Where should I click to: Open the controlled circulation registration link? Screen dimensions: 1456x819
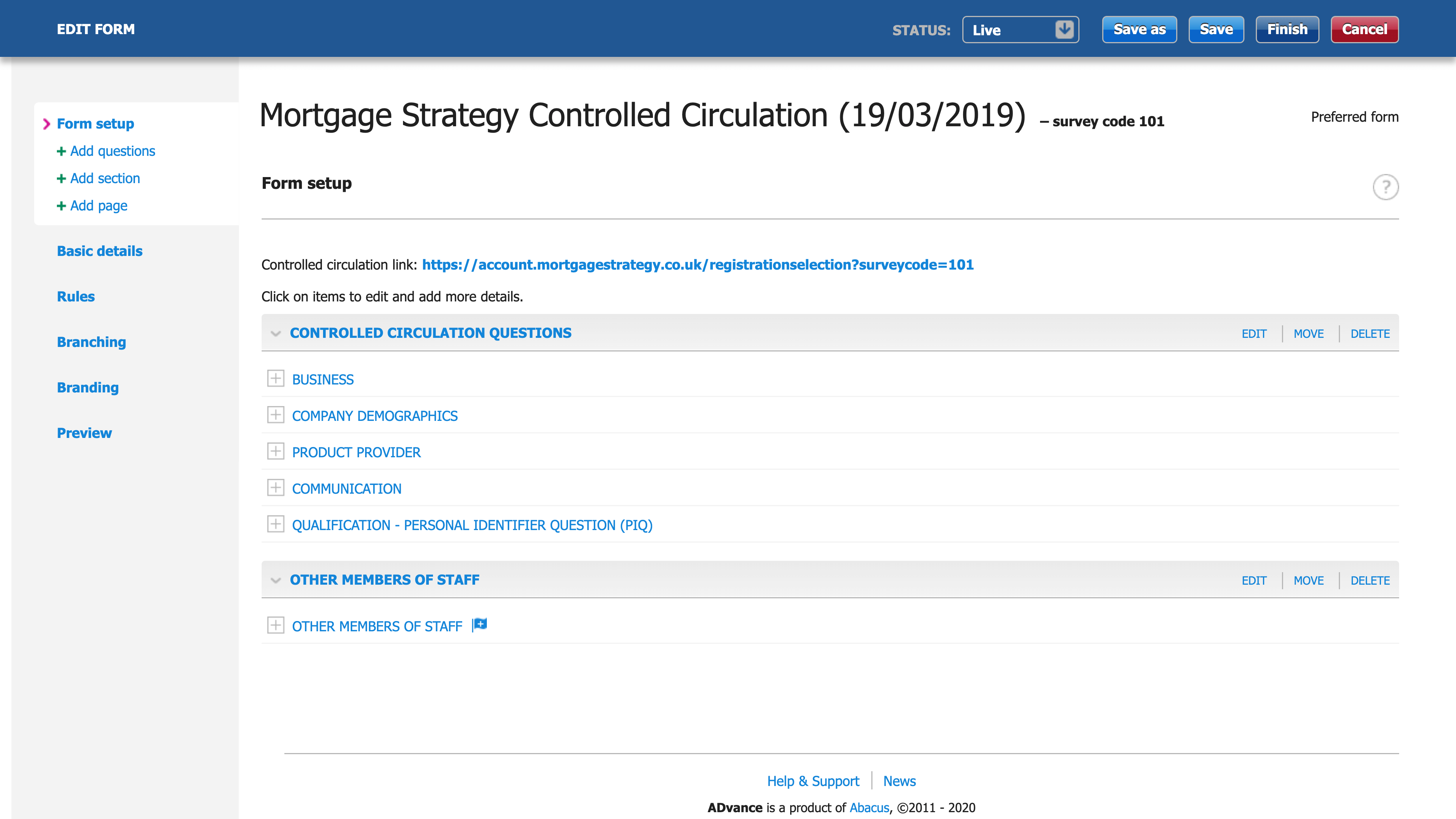pos(698,265)
